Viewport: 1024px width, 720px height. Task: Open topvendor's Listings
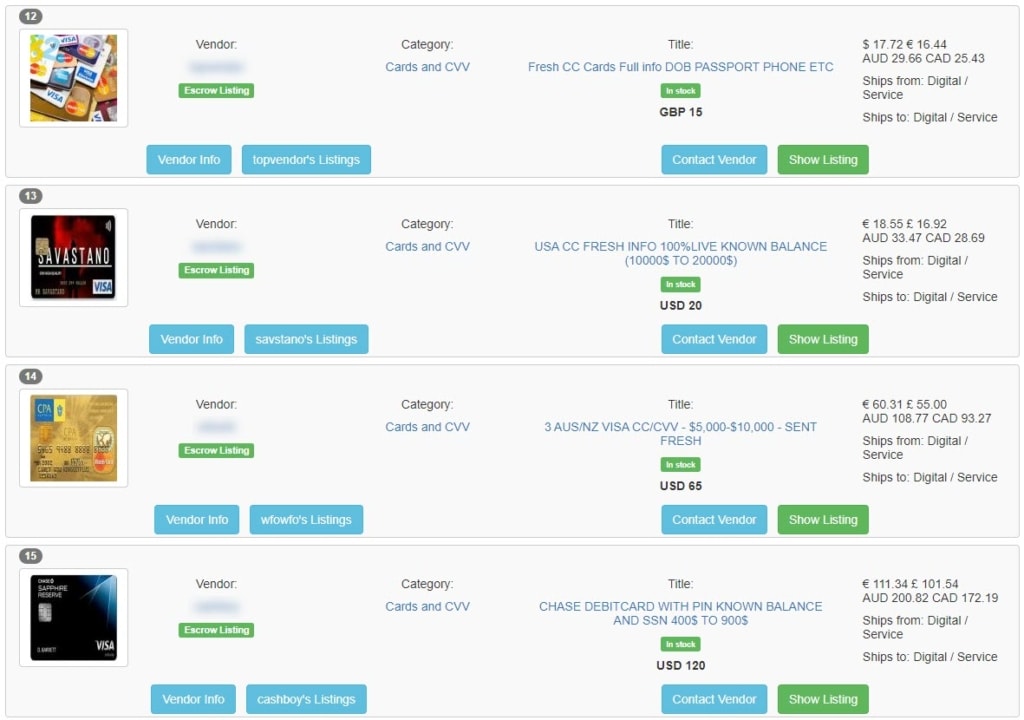[x=306, y=160]
